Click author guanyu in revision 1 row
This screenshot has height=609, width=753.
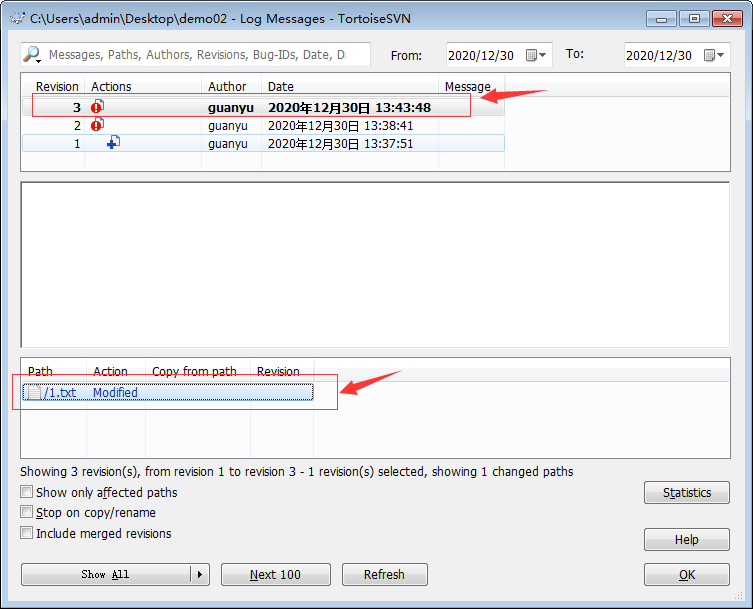(x=228, y=144)
